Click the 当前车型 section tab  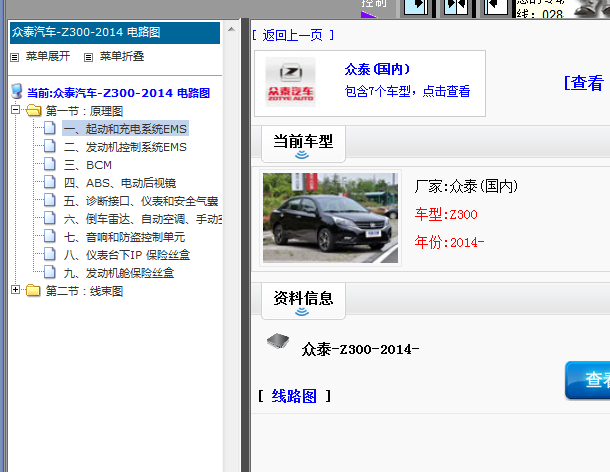coord(303,144)
